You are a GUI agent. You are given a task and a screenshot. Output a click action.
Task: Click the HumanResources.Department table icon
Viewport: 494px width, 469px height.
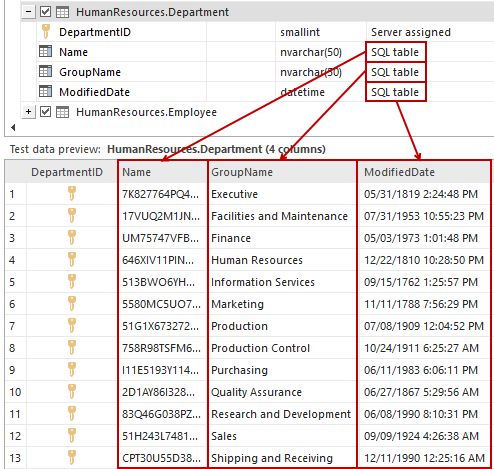pos(62,12)
